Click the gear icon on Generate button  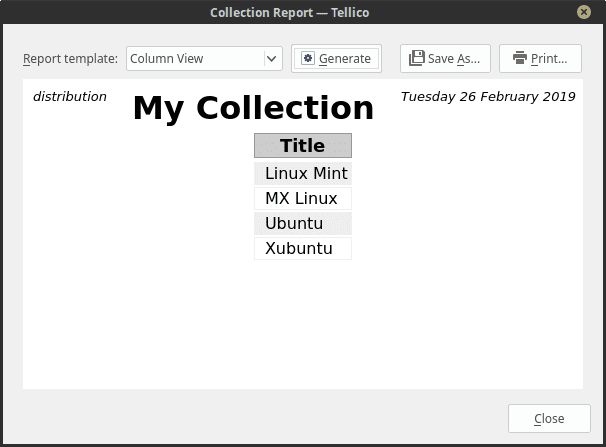coord(308,58)
